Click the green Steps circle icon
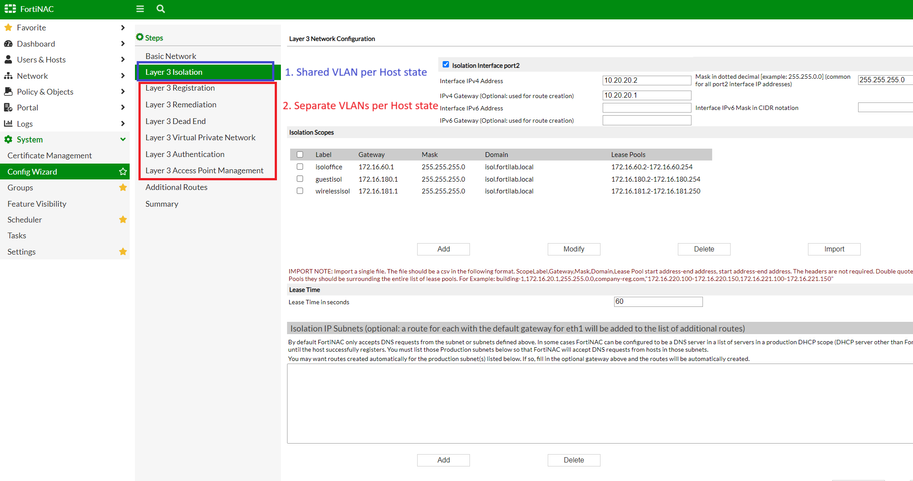The width and height of the screenshot is (913, 481). (x=140, y=38)
